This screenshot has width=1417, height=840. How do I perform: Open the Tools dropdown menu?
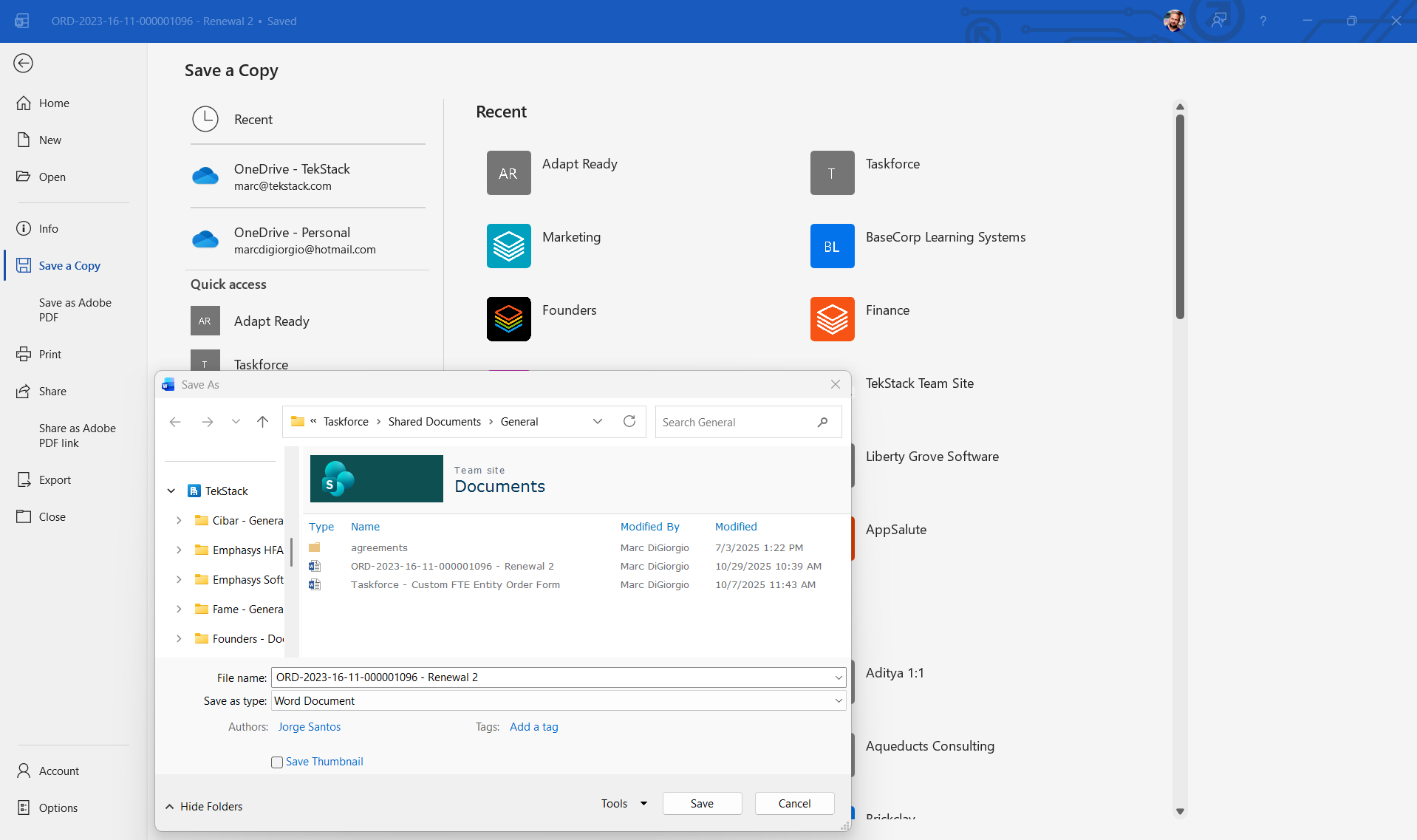point(624,804)
